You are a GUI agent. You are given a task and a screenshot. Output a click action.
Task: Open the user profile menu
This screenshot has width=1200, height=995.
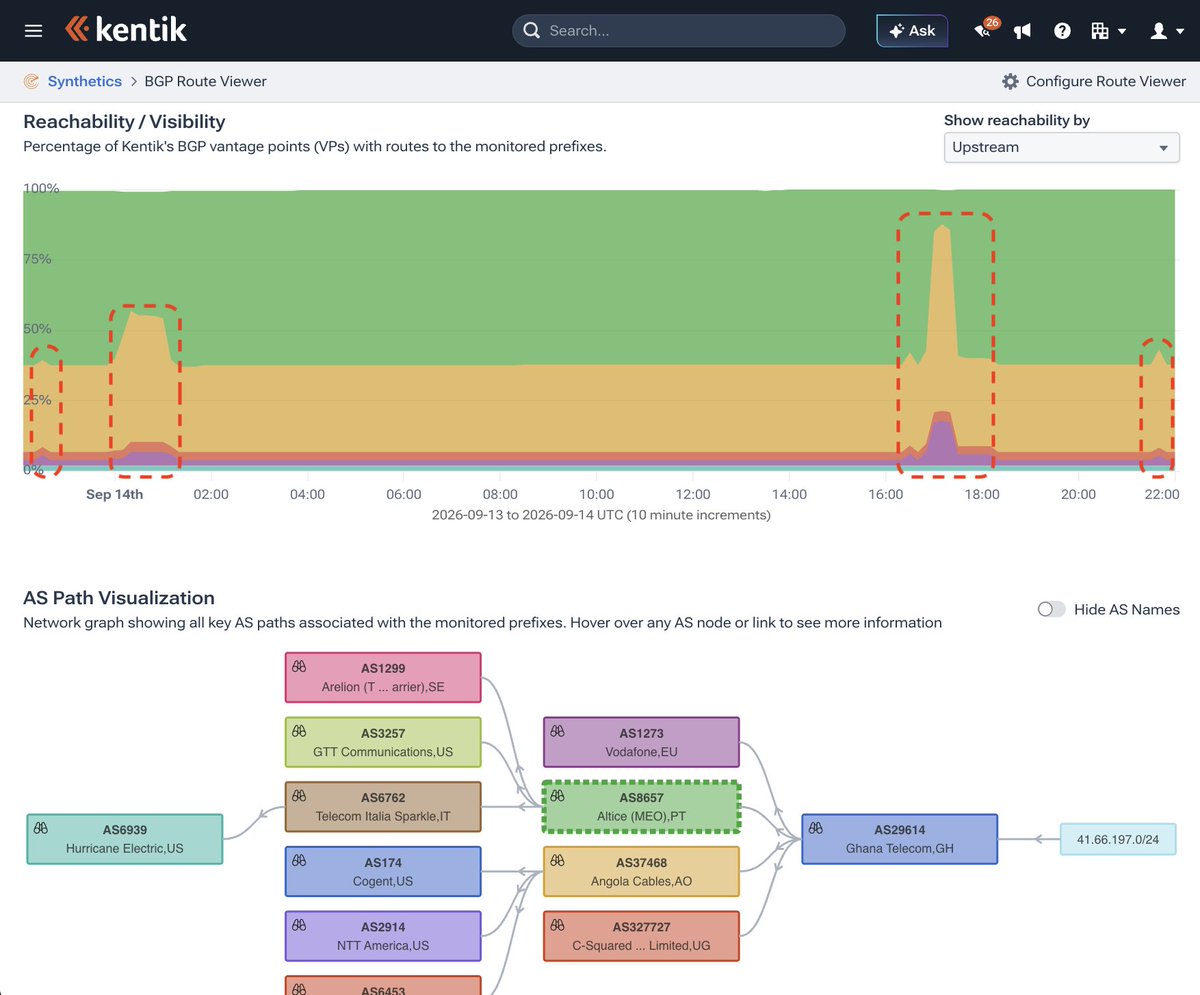tap(1166, 31)
